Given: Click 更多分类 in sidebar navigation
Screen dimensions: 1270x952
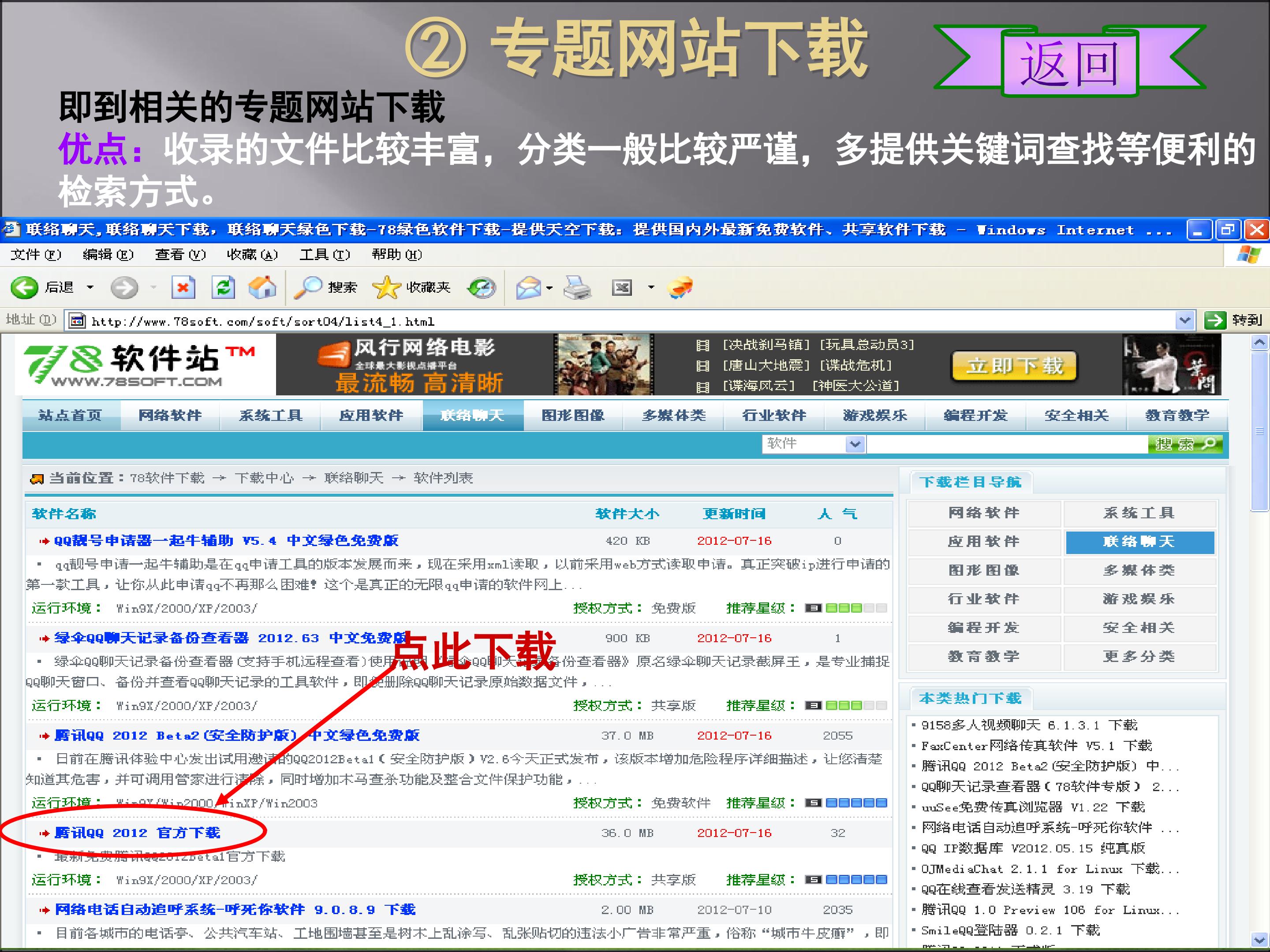Looking at the screenshot, I should click(x=1139, y=656).
